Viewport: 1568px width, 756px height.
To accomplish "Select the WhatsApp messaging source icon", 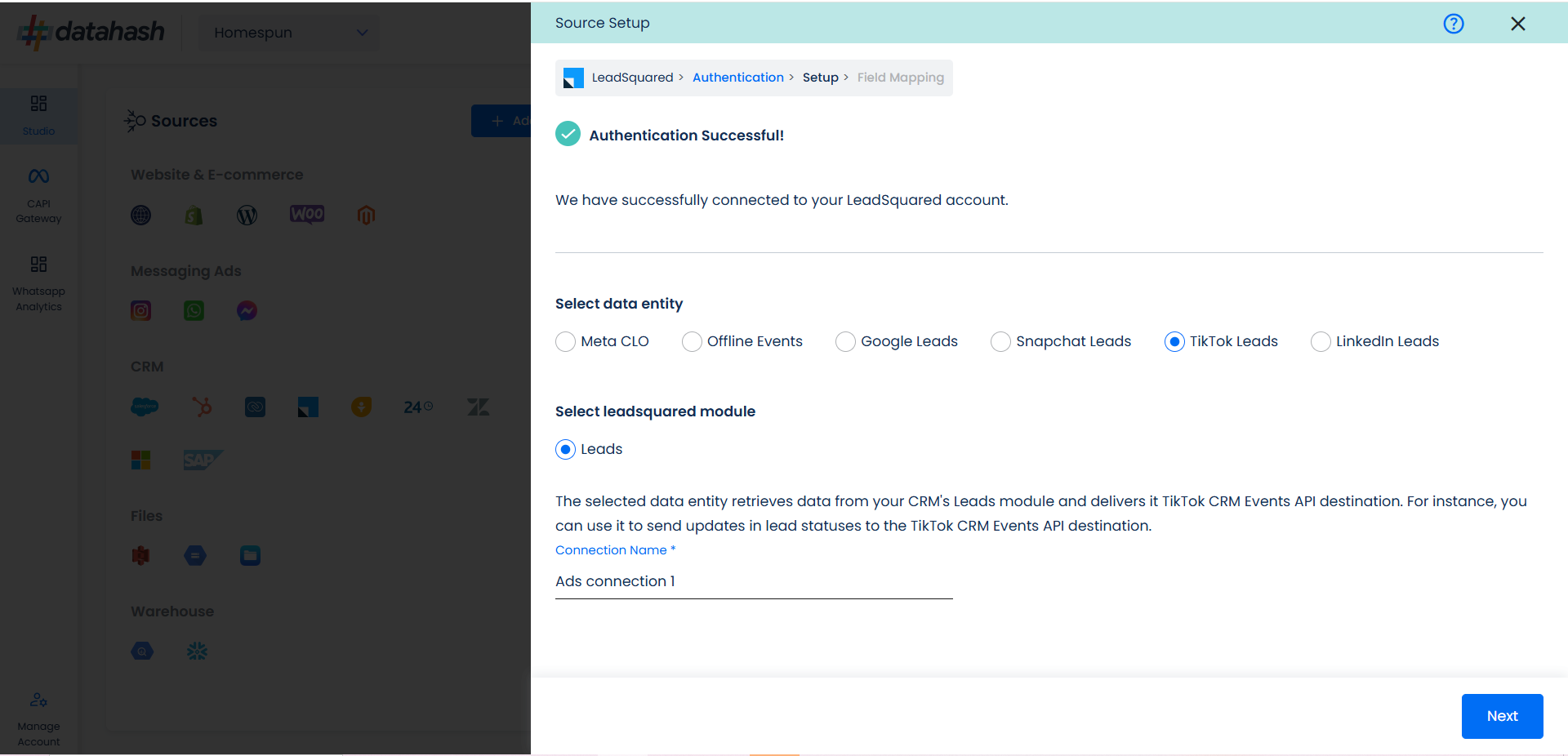I will coord(194,310).
